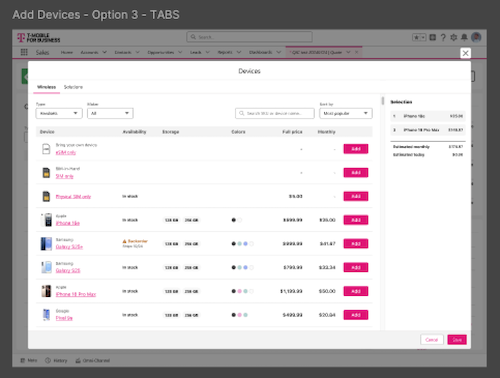The height and width of the screenshot is (378, 500).
Task: Open the Accounts nav item
Action: click(89, 52)
